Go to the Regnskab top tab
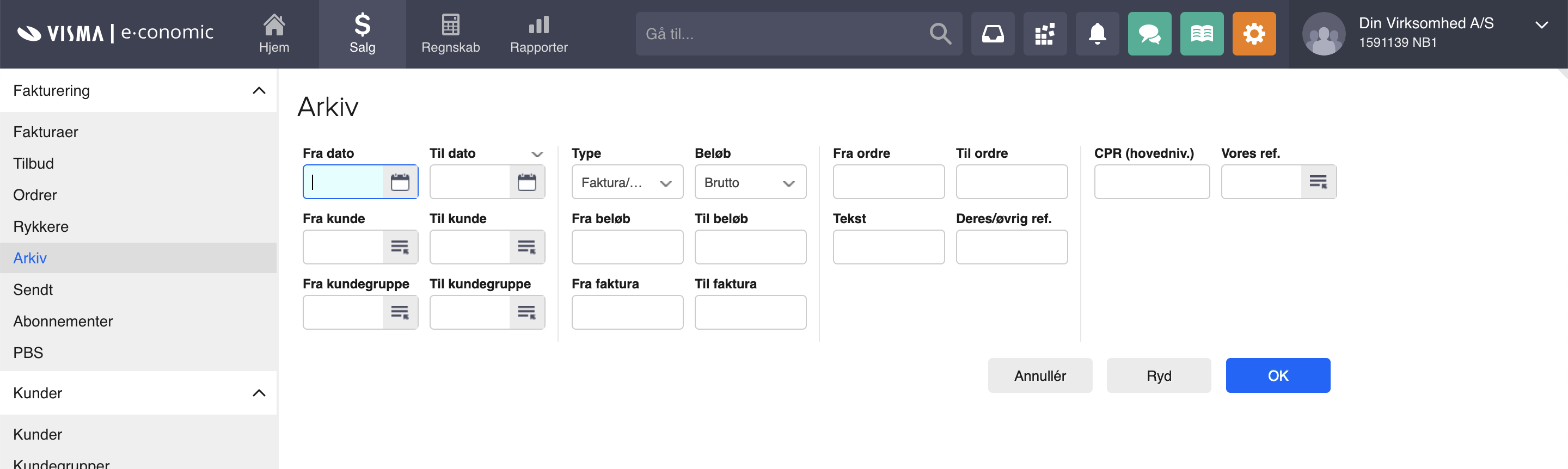 click(x=450, y=34)
